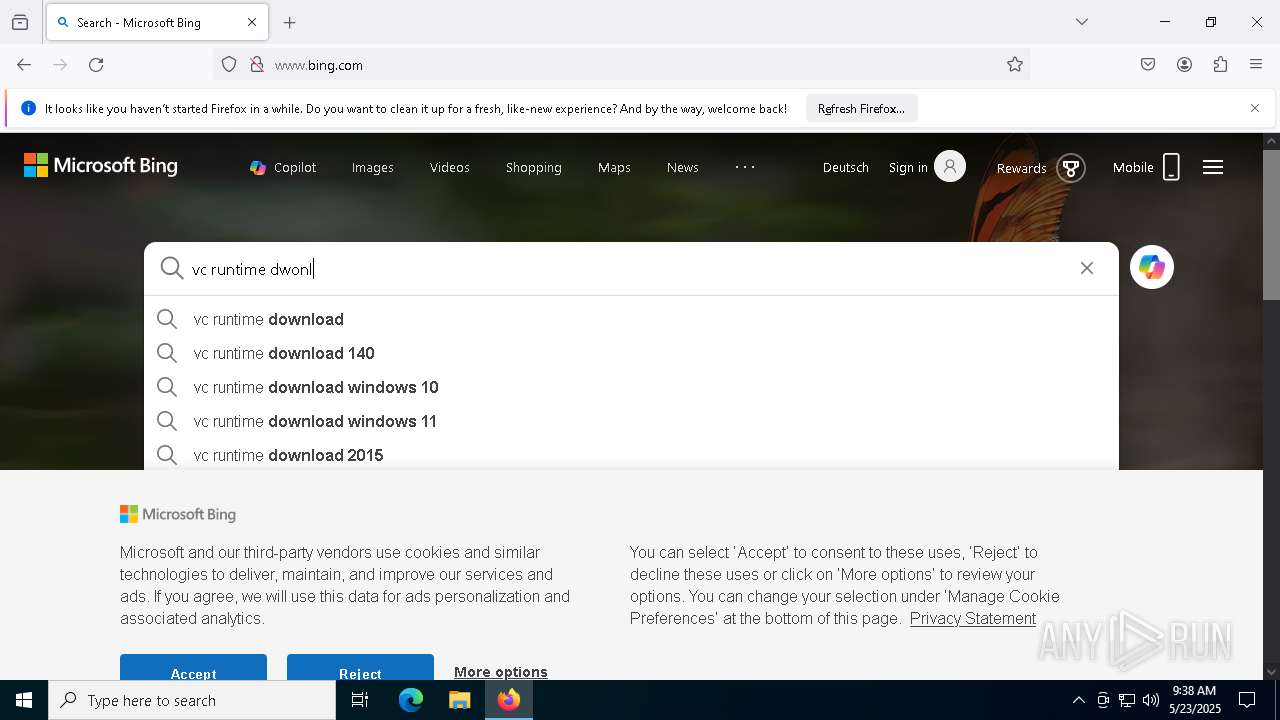Clear the search box text
Image resolution: width=1280 pixels, height=720 pixels.
click(x=1087, y=268)
